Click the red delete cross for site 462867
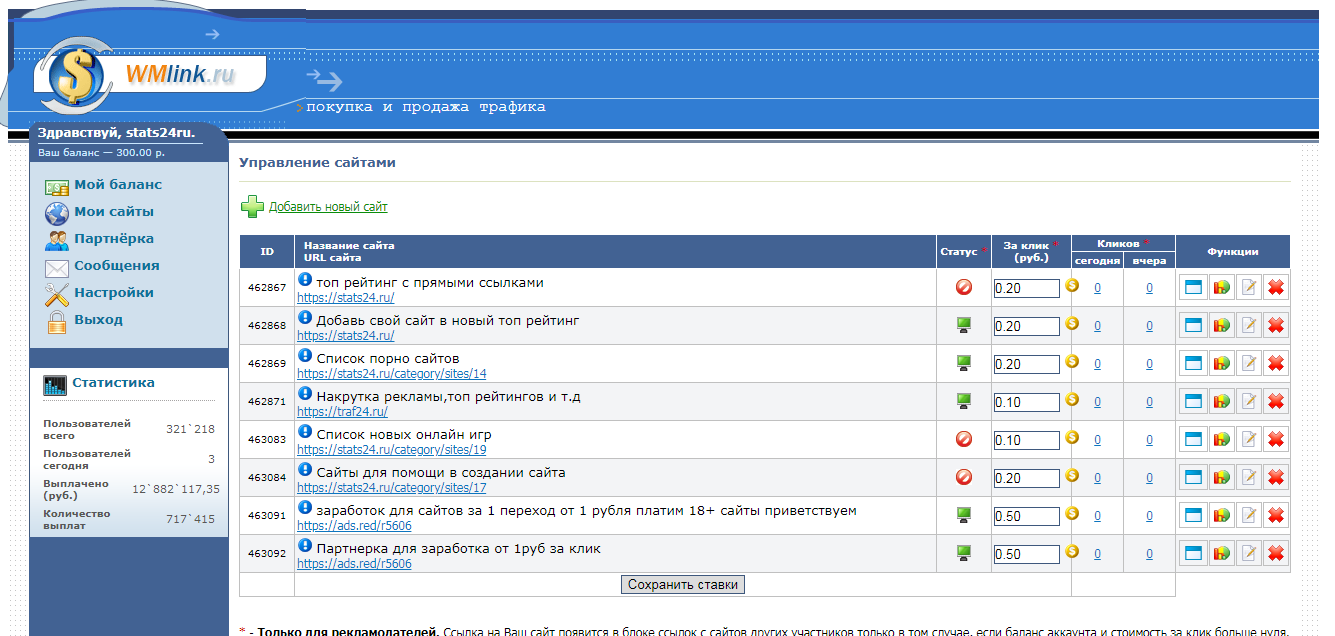 point(1275,288)
